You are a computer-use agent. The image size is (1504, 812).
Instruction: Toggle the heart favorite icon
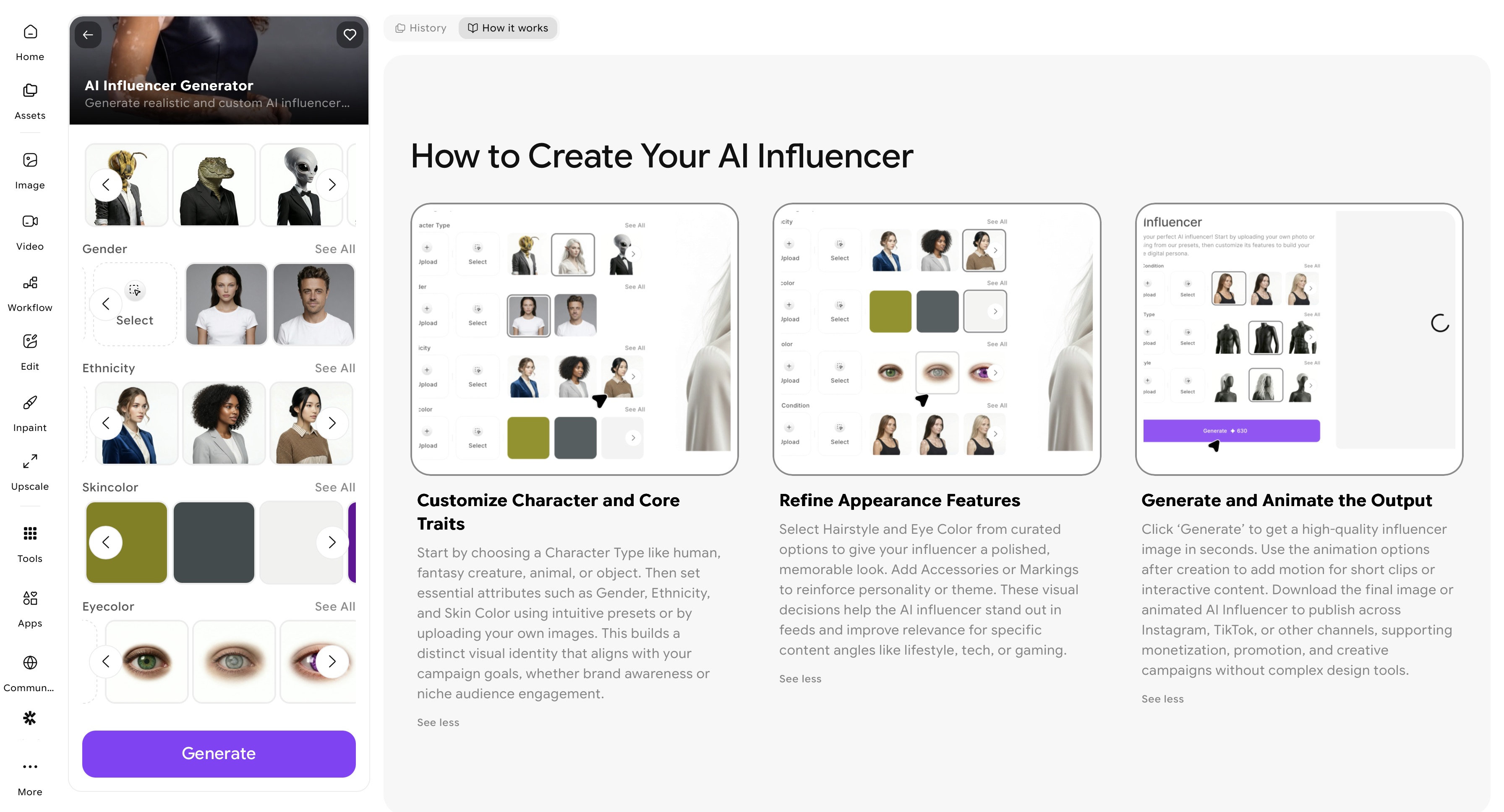coord(350,35)
